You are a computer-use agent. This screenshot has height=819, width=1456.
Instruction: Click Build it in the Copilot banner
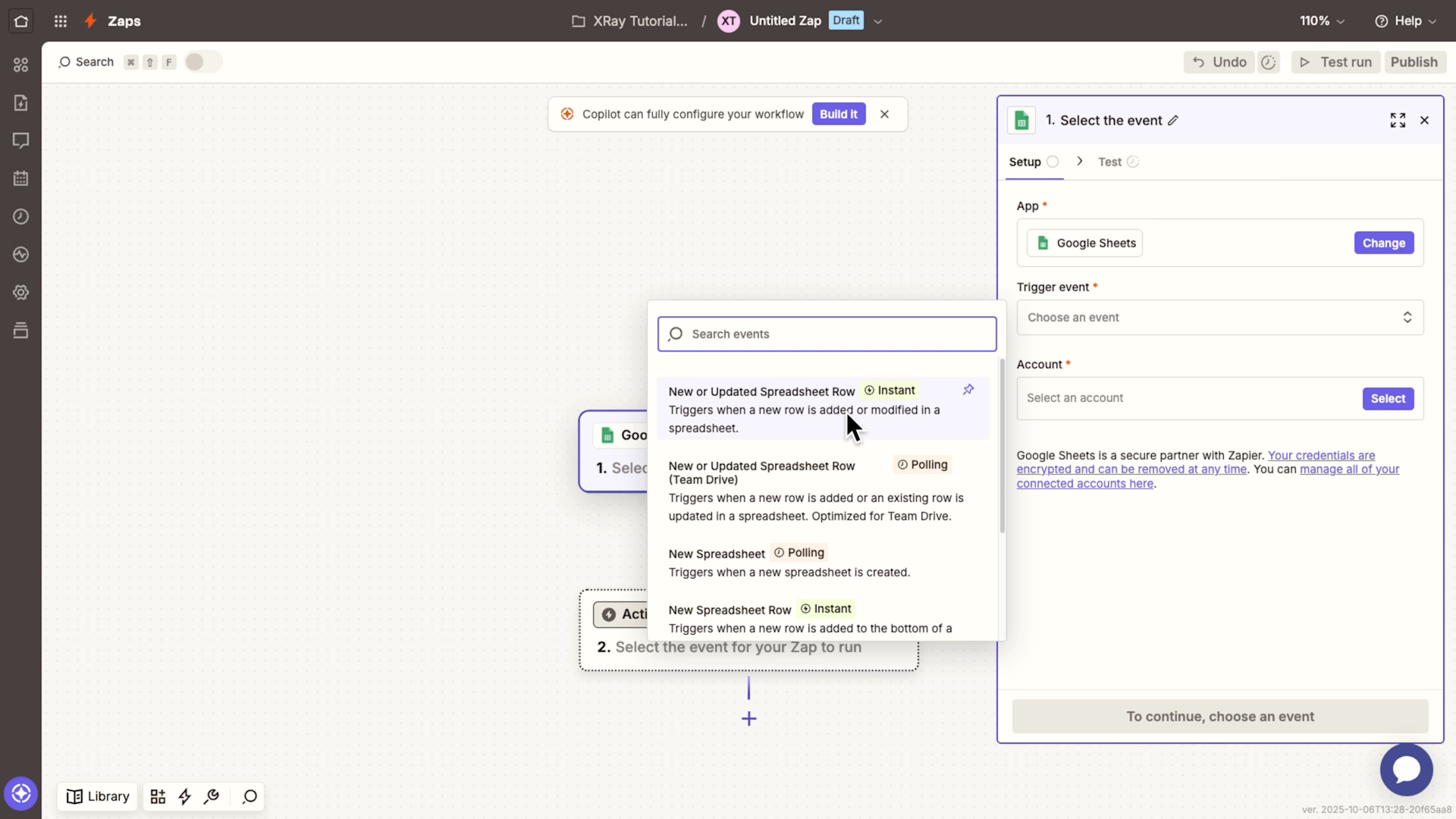(x=838, y=114)
